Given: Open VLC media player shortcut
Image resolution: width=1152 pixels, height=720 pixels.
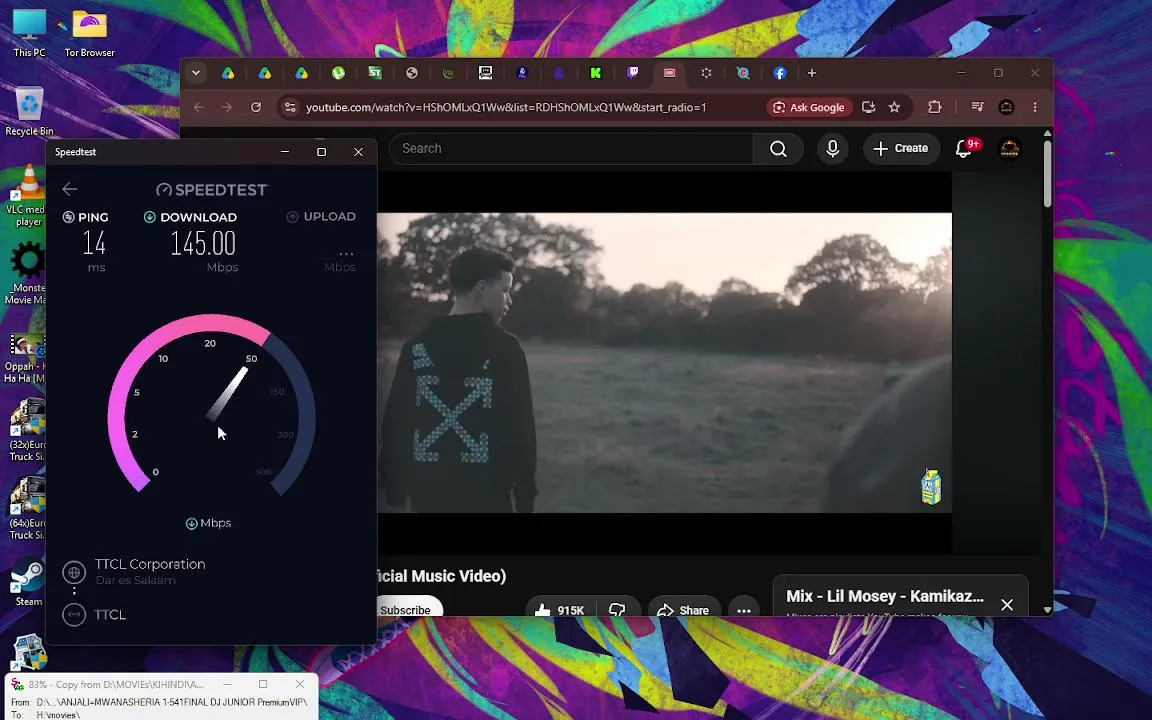Looking at the screenshot, I should point(28,195).
